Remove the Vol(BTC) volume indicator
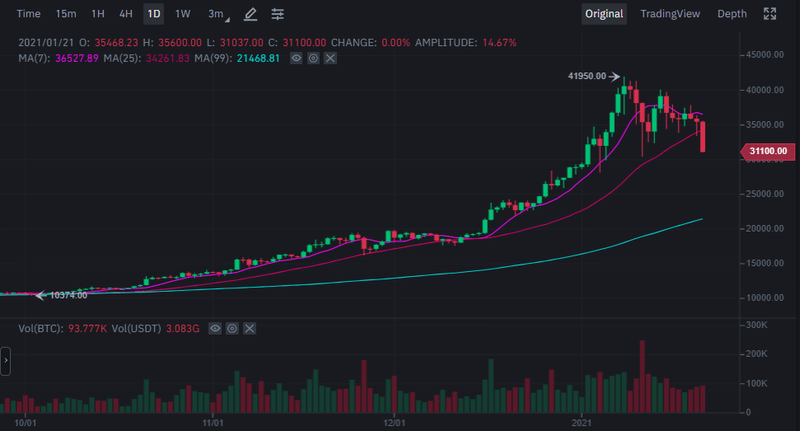The height and width of the screenshot is (431, 800). 250,328
